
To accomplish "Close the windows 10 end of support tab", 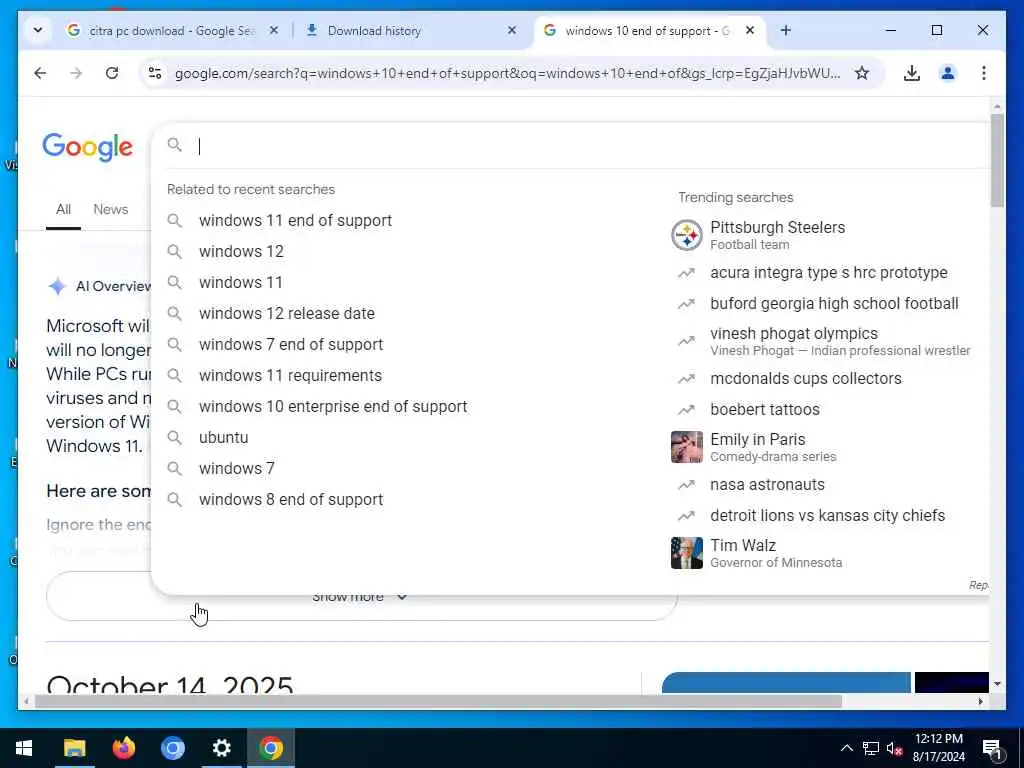I will click(x=750, y=31).
